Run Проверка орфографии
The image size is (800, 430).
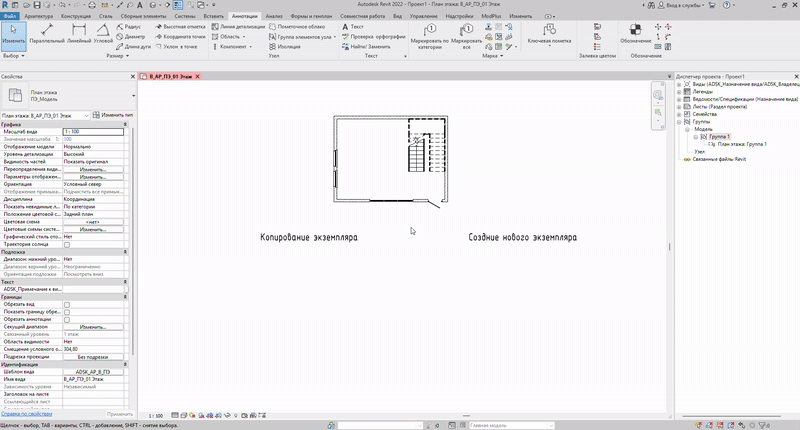coord(373,37)
